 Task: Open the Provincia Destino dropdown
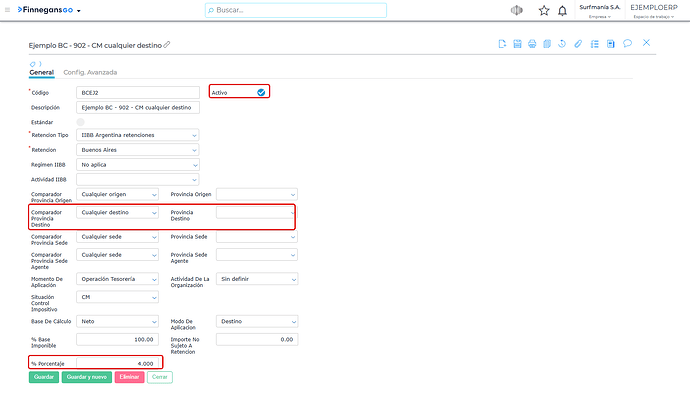[255, 212]
